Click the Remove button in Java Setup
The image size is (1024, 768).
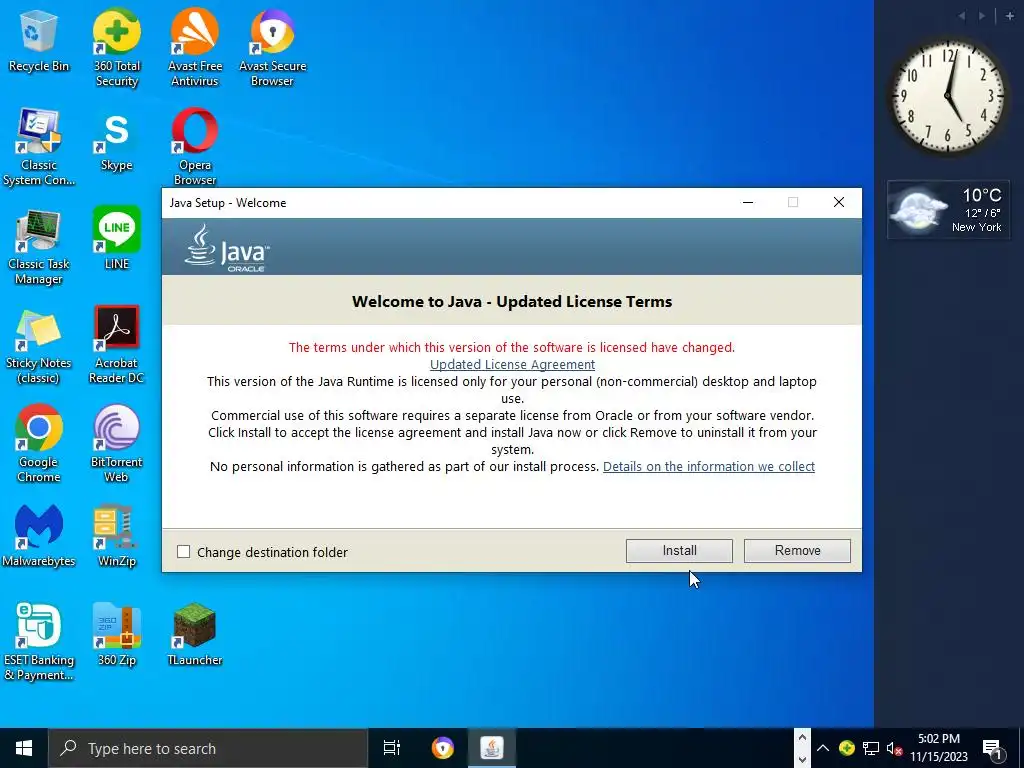point(797,551)
